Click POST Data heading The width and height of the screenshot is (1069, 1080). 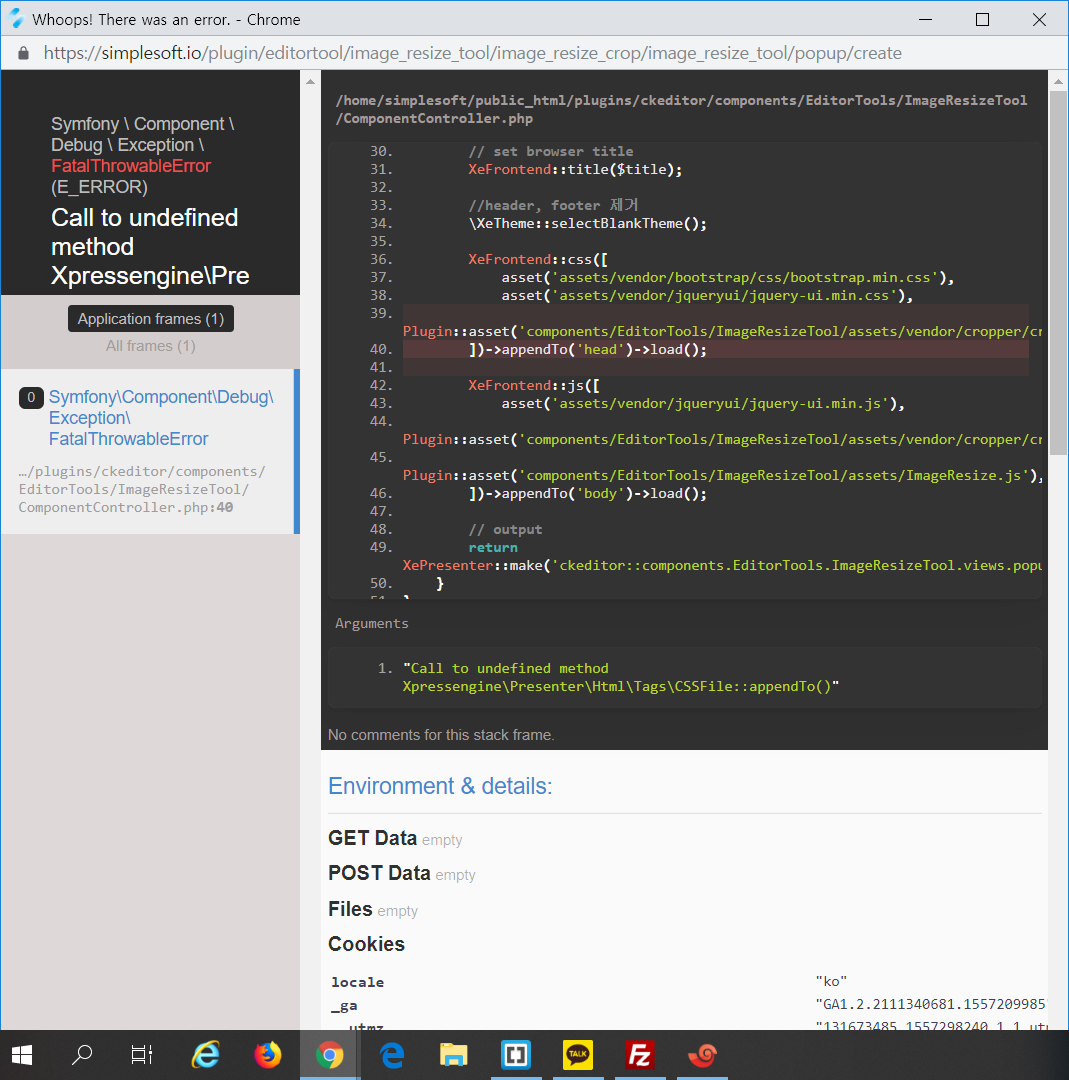[379, 873]
